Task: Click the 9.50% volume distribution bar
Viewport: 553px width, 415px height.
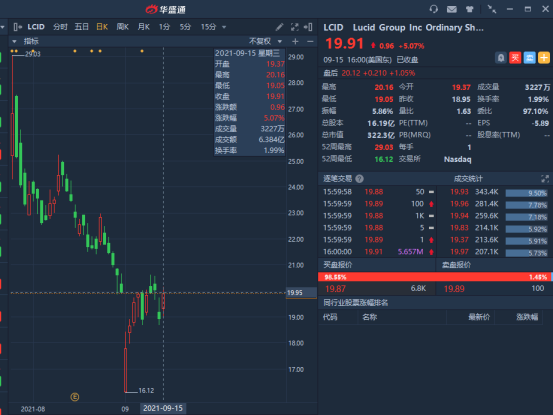Action: (526, 193)
